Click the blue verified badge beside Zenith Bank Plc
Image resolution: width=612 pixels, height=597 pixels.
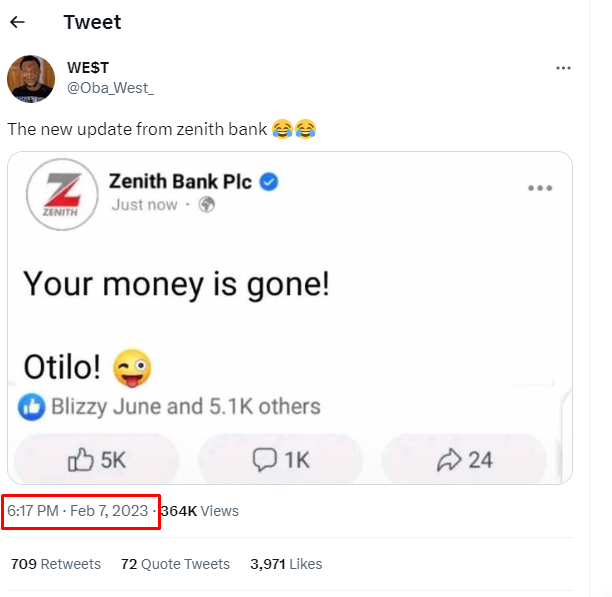[x=269, y=182]
